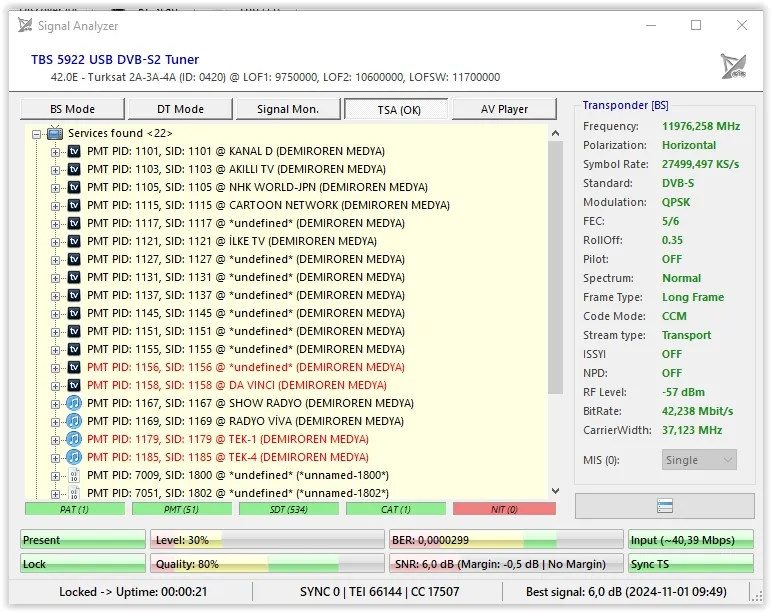Click the data icon beside PID 7009
Screen dimensions: 771x612
[74, 475]
